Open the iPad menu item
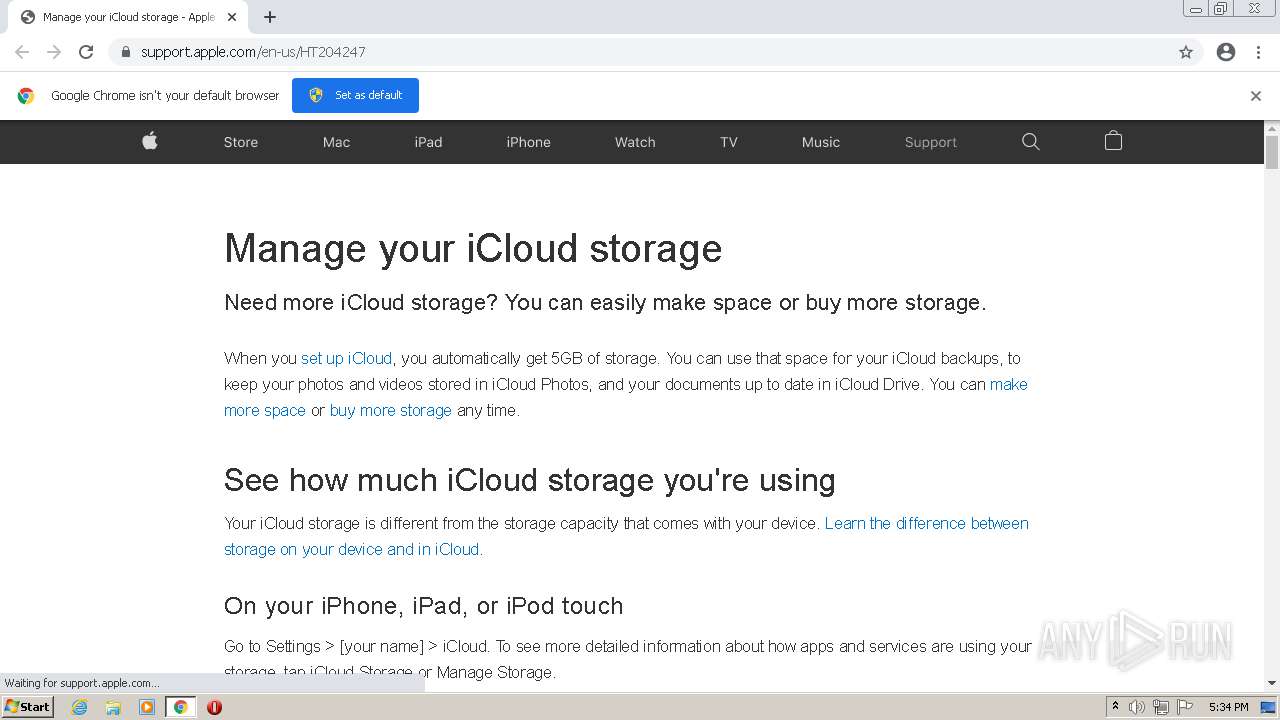Viewport: 1280px width, 720px height. (428, 142)
